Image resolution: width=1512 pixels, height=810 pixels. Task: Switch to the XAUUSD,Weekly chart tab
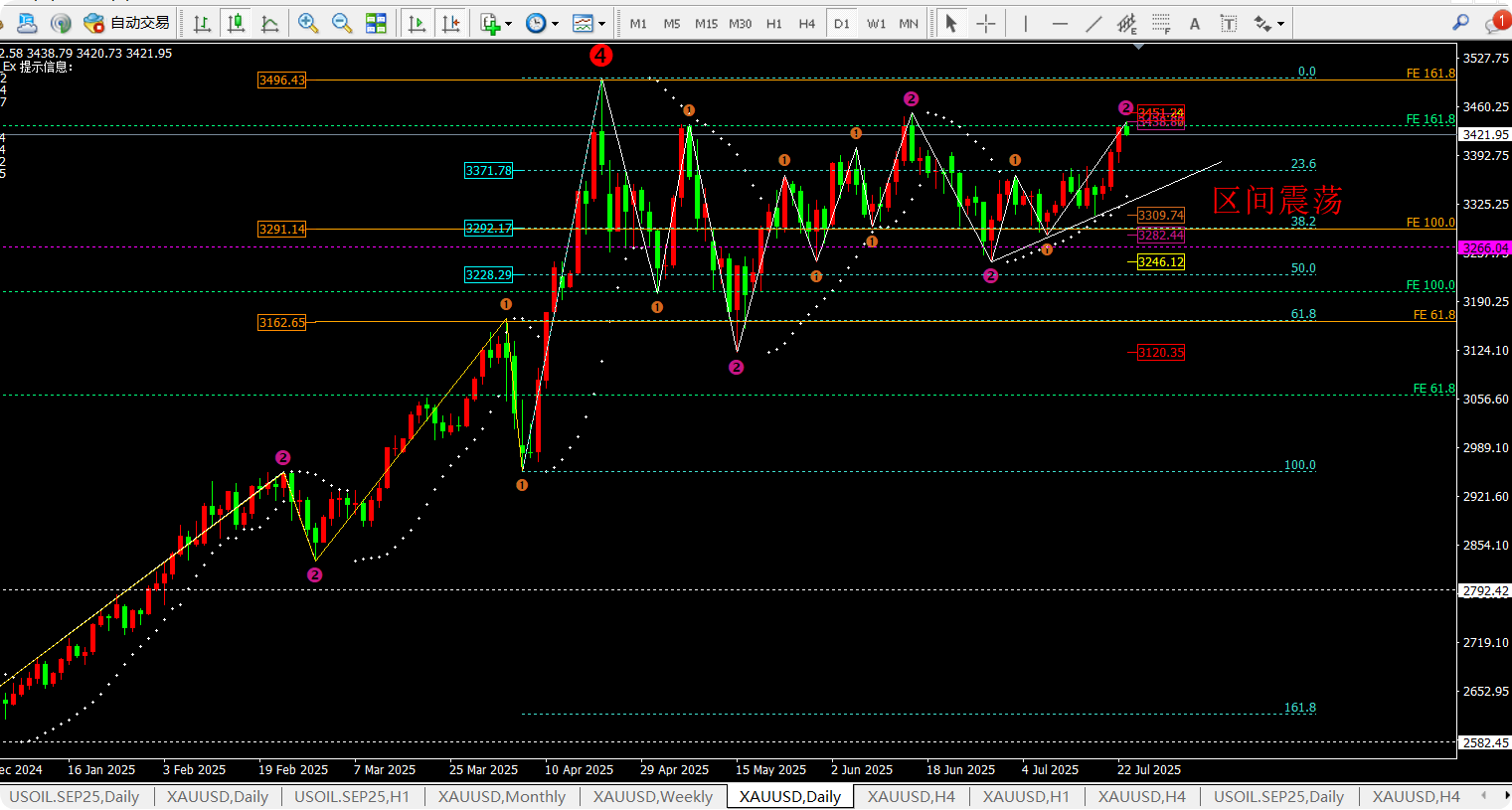pyautogui.click(x=652, y=797)
